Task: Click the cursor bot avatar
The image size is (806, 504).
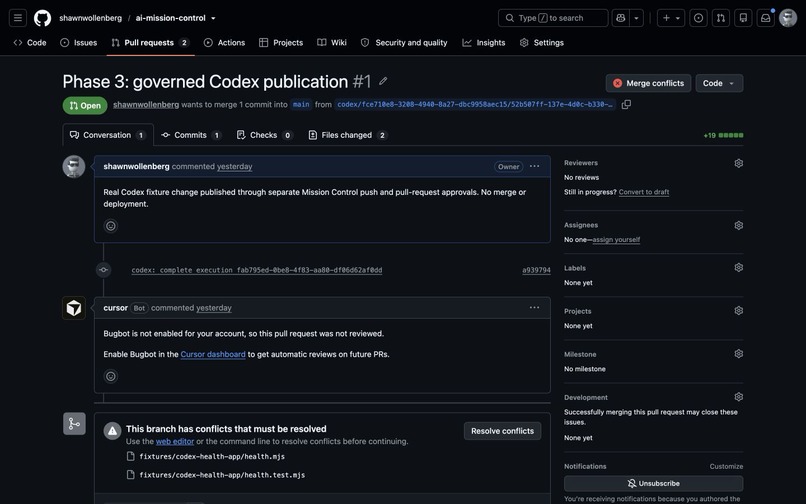Action: coord(74,308)
